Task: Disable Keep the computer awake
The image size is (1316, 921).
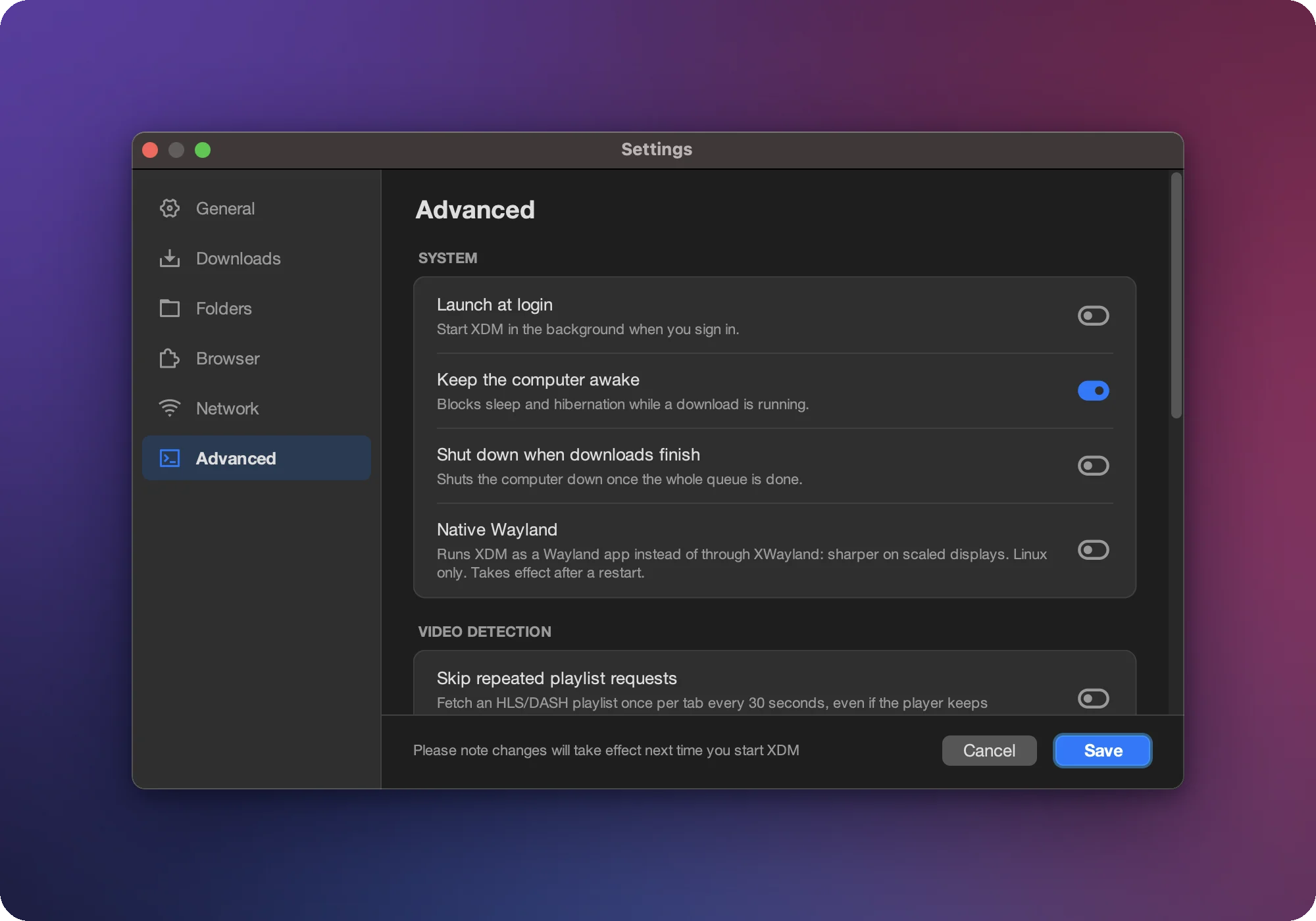Action: [x=1093, y=391]
